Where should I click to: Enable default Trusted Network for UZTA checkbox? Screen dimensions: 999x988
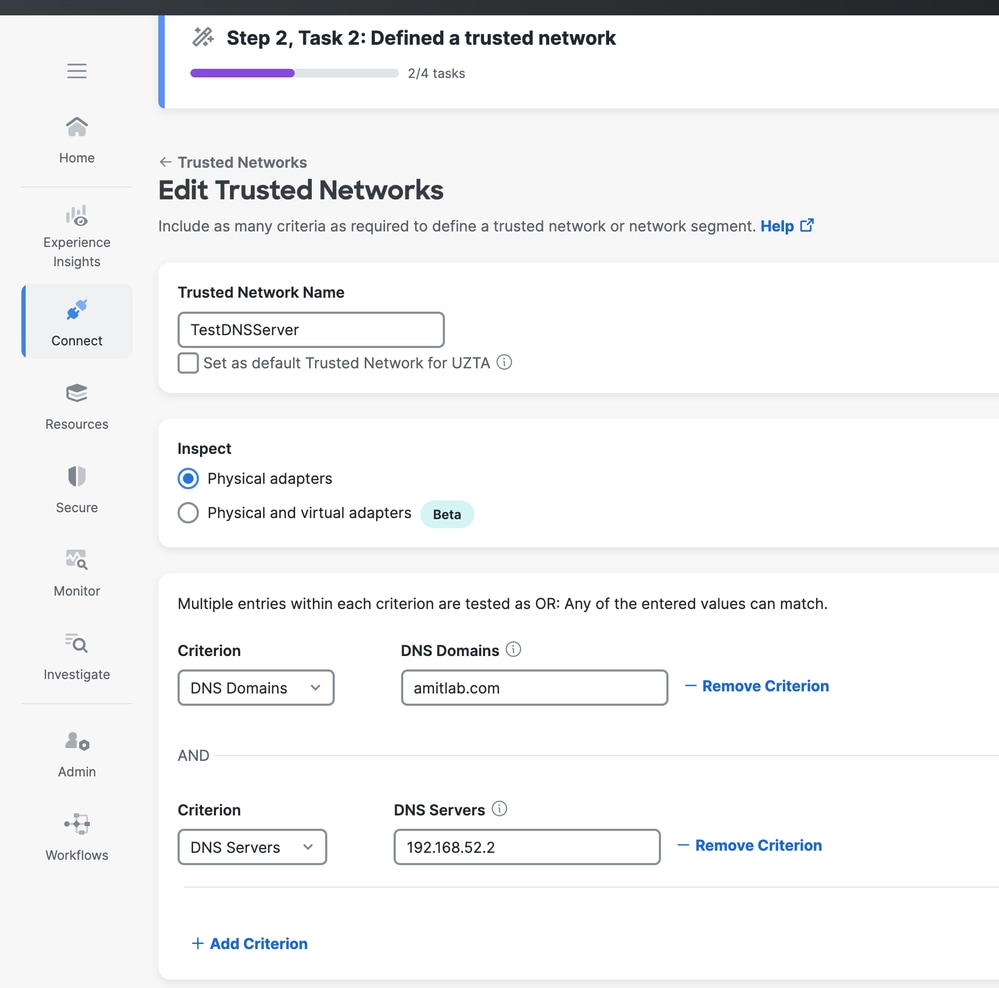pos(188,363)
